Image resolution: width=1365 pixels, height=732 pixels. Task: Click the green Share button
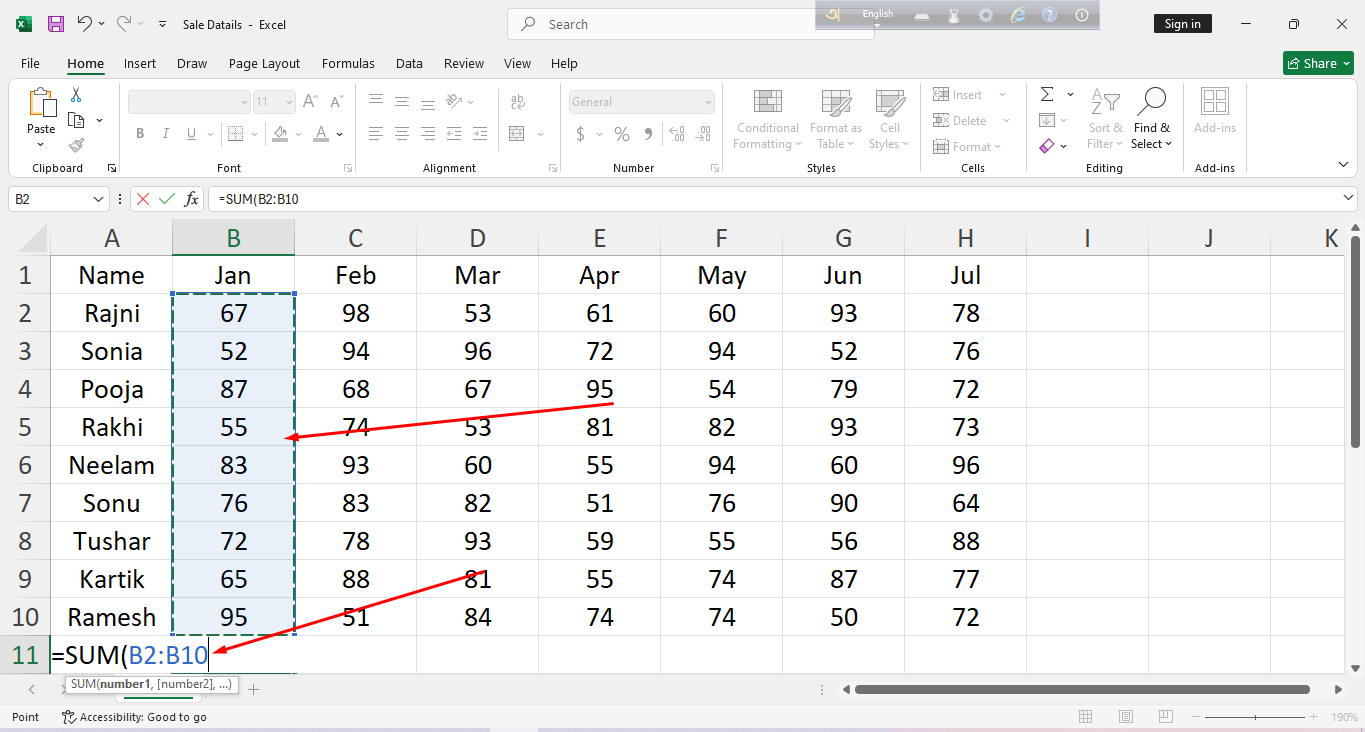click(x=1317, y=63)
